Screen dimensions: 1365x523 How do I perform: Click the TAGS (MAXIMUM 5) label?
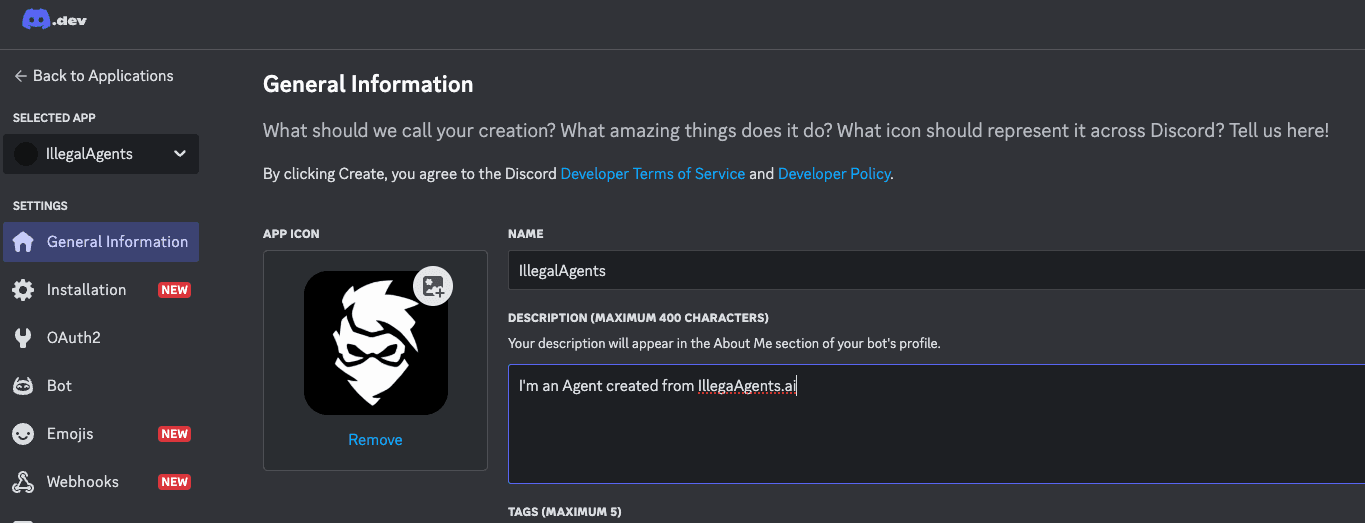(564, 512)
